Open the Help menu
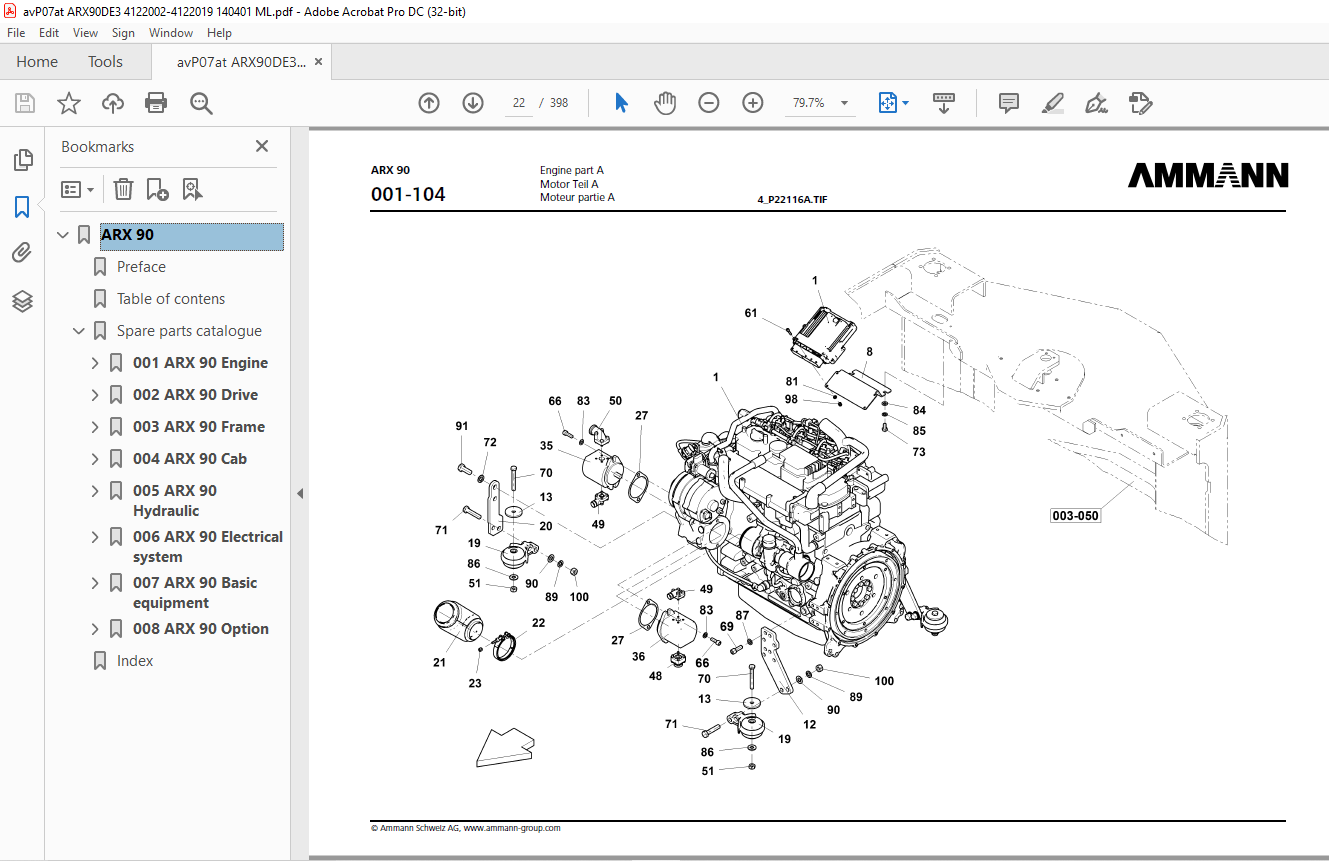Viewport: 1329px width, 861px height. point(219,33)
